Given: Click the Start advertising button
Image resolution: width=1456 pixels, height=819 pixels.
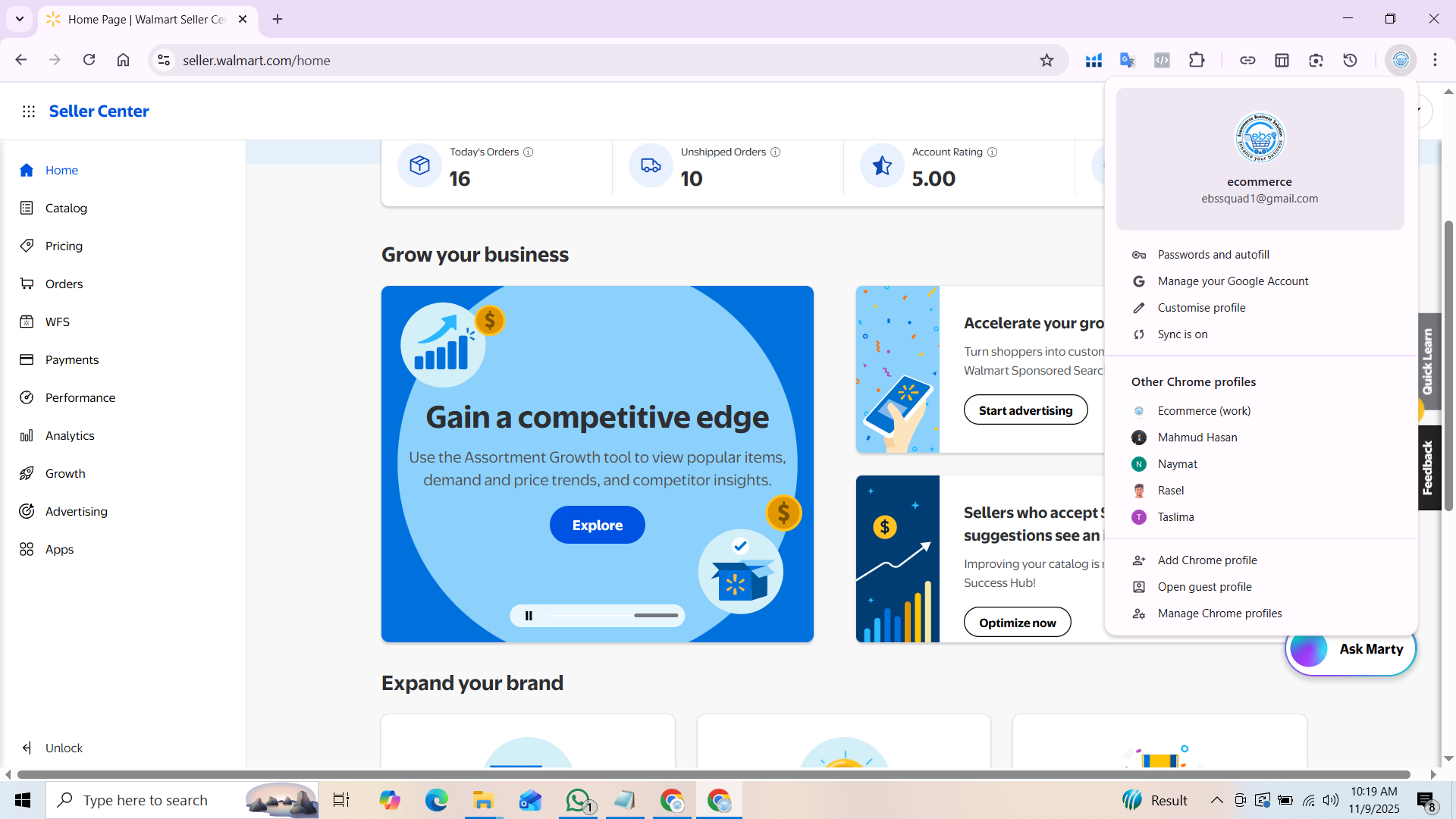Looking at the screenshot, I should tap(1025, 410).
